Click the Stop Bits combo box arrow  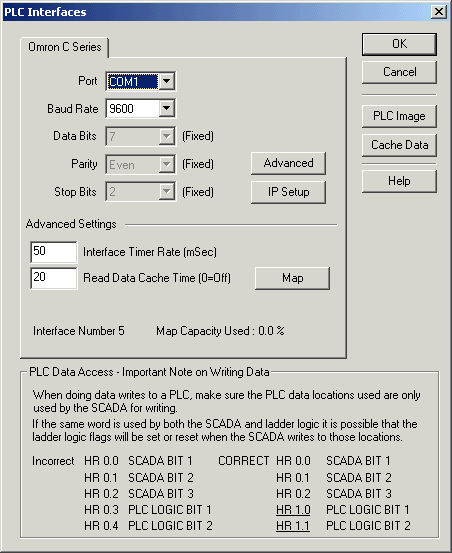point(166,192)
